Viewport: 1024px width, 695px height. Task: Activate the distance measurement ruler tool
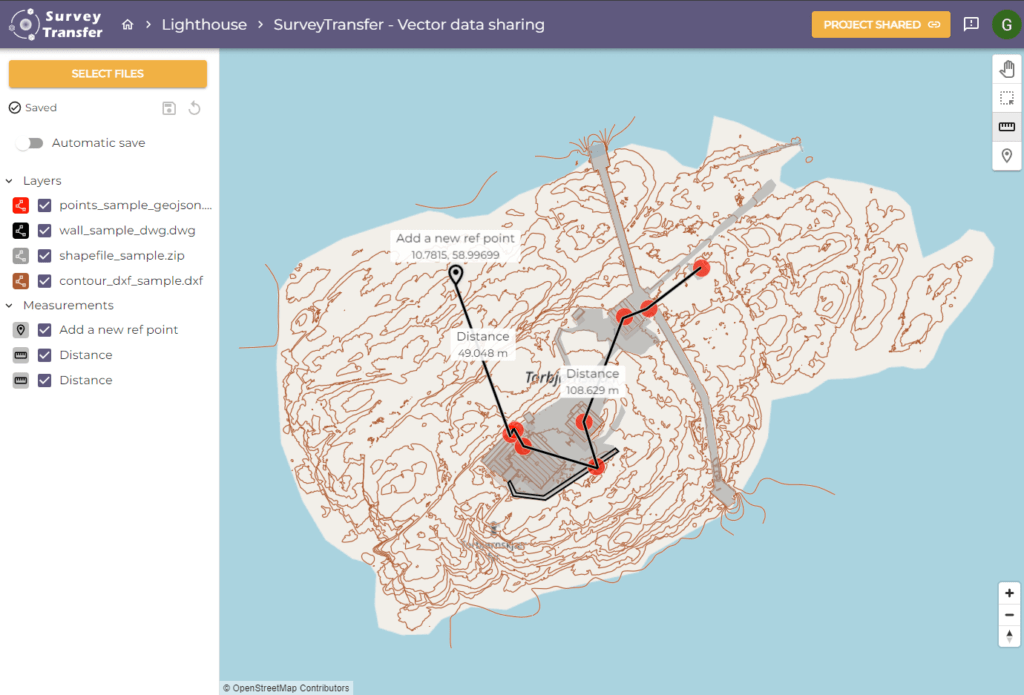point(1007,126)
